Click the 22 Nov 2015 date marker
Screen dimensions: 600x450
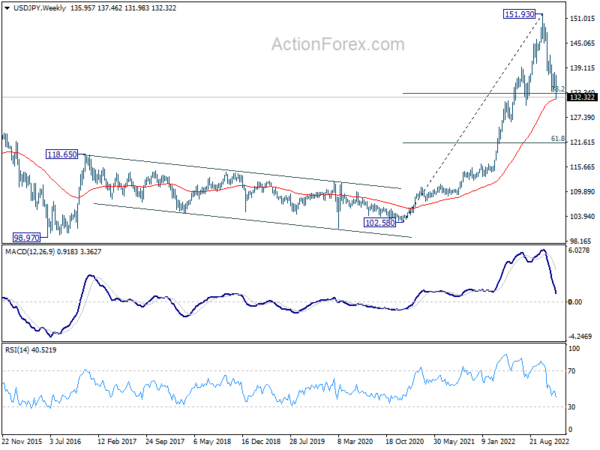(22, 441)
